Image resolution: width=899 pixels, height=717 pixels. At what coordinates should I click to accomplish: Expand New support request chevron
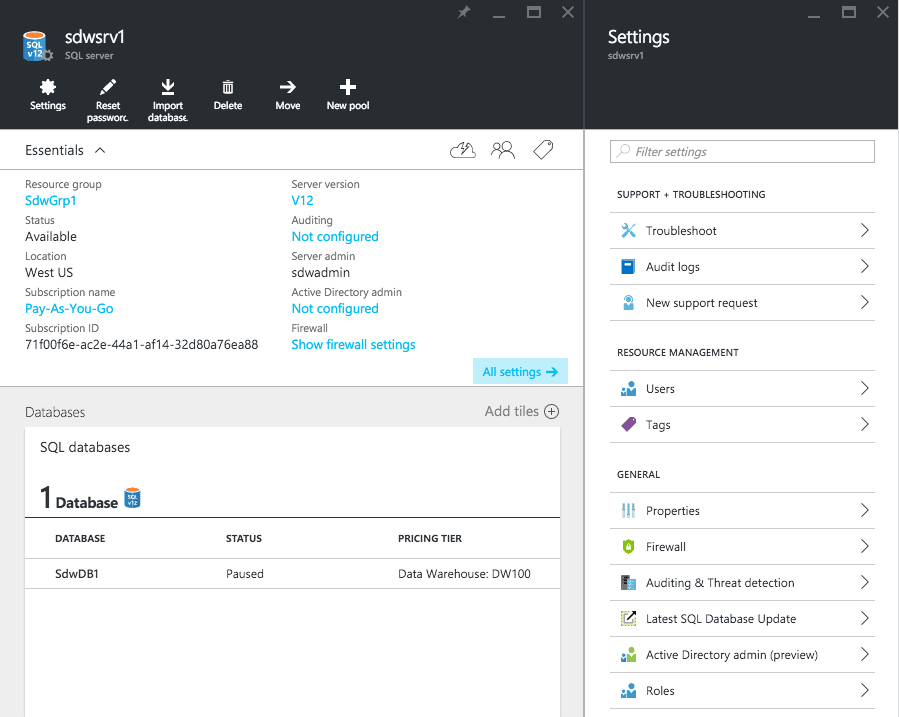865,303
